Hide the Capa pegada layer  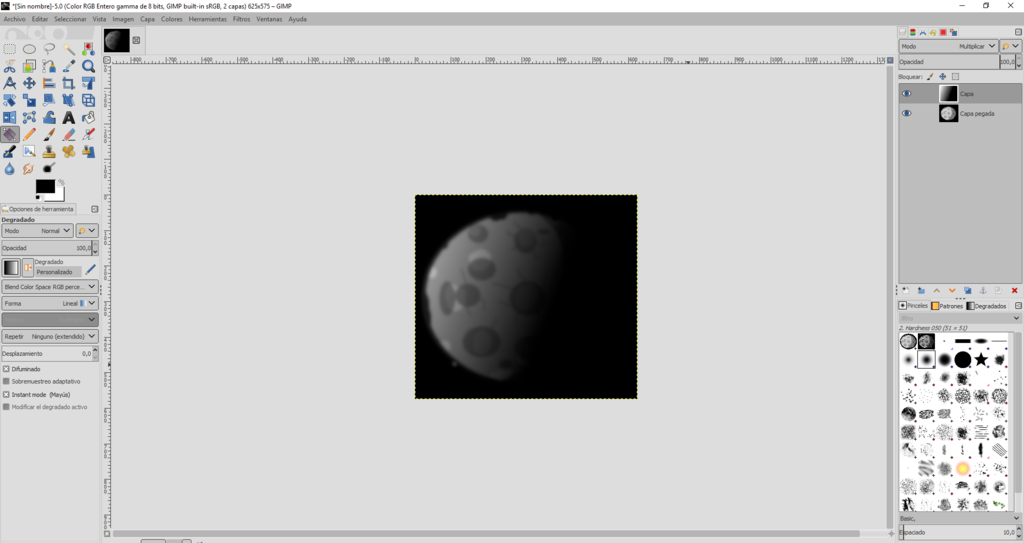click(906, 113)
